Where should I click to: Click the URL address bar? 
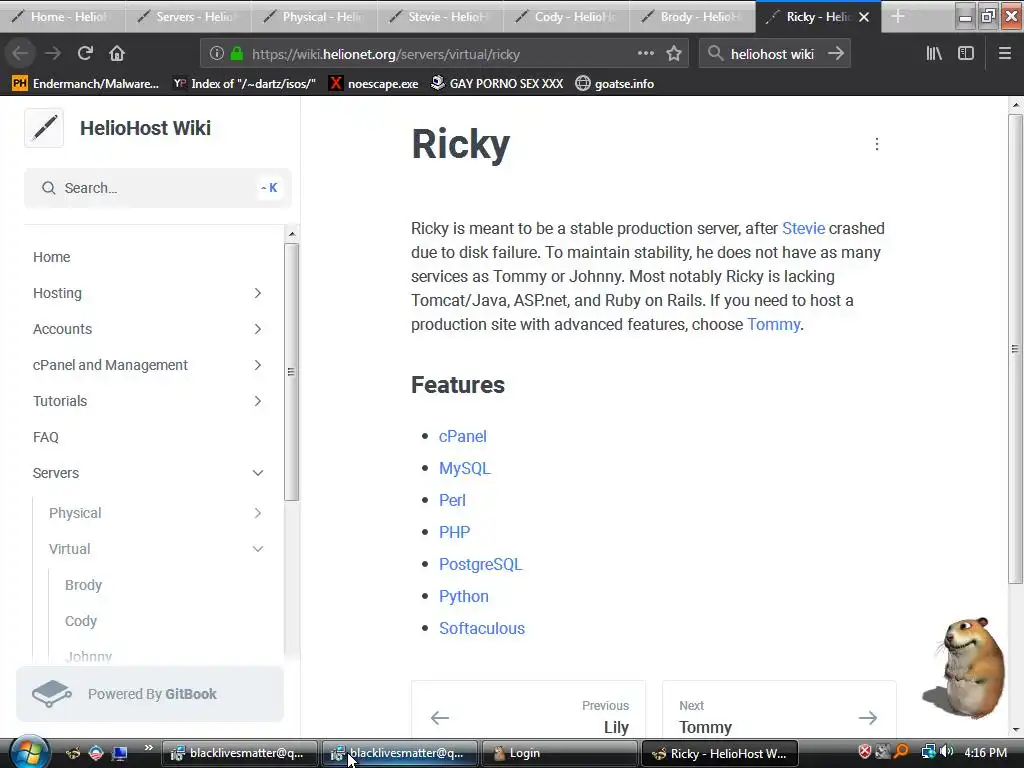tap(444, 54)
